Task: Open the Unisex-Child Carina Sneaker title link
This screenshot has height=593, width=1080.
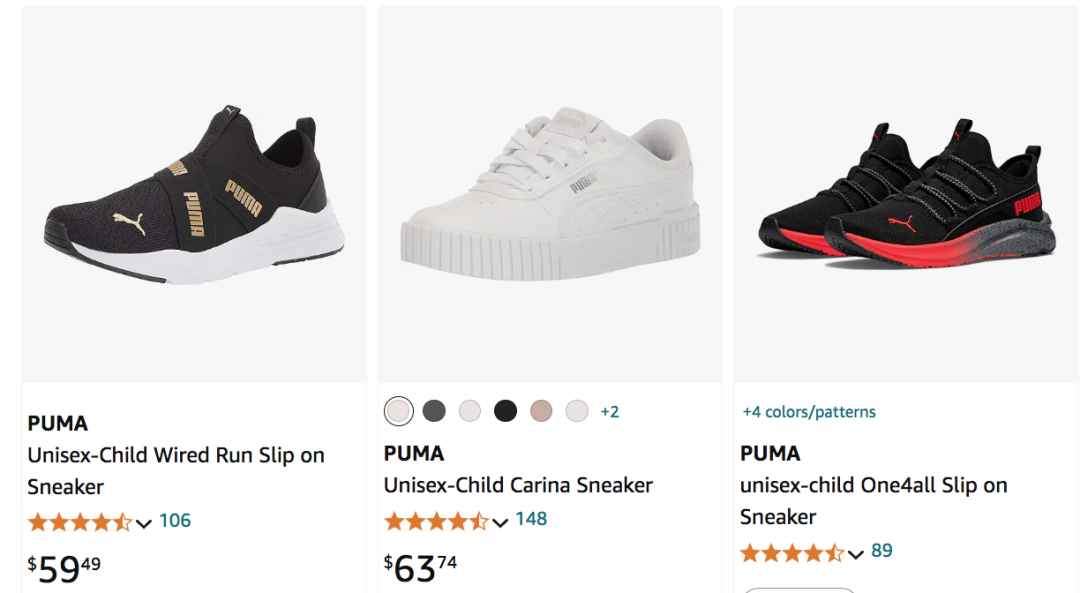Action: pyautogui.click(x=518, y=485)
